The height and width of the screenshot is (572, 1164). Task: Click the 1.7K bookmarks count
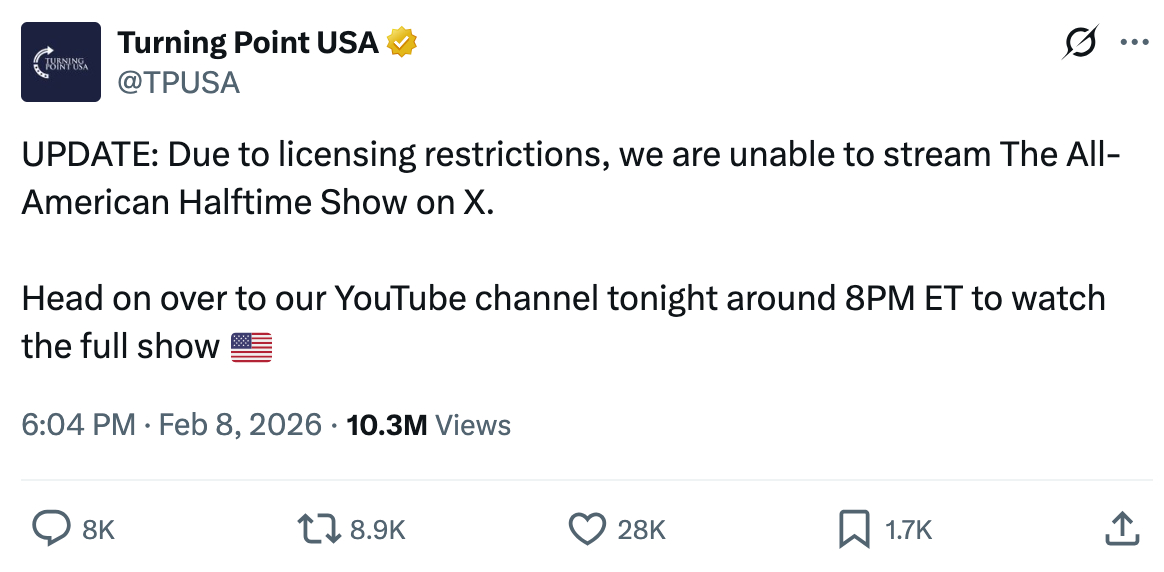[909, 530]
